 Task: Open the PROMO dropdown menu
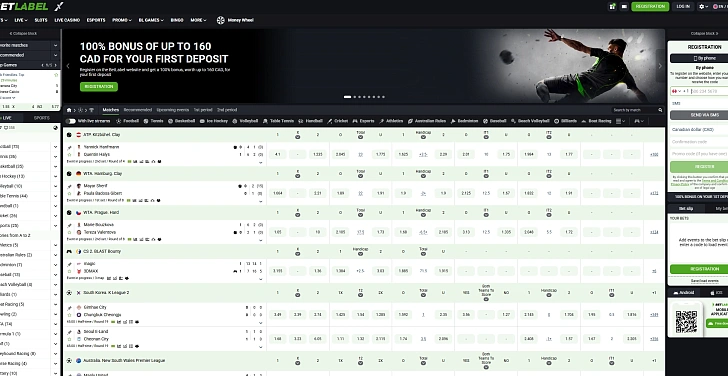point(122,20)
